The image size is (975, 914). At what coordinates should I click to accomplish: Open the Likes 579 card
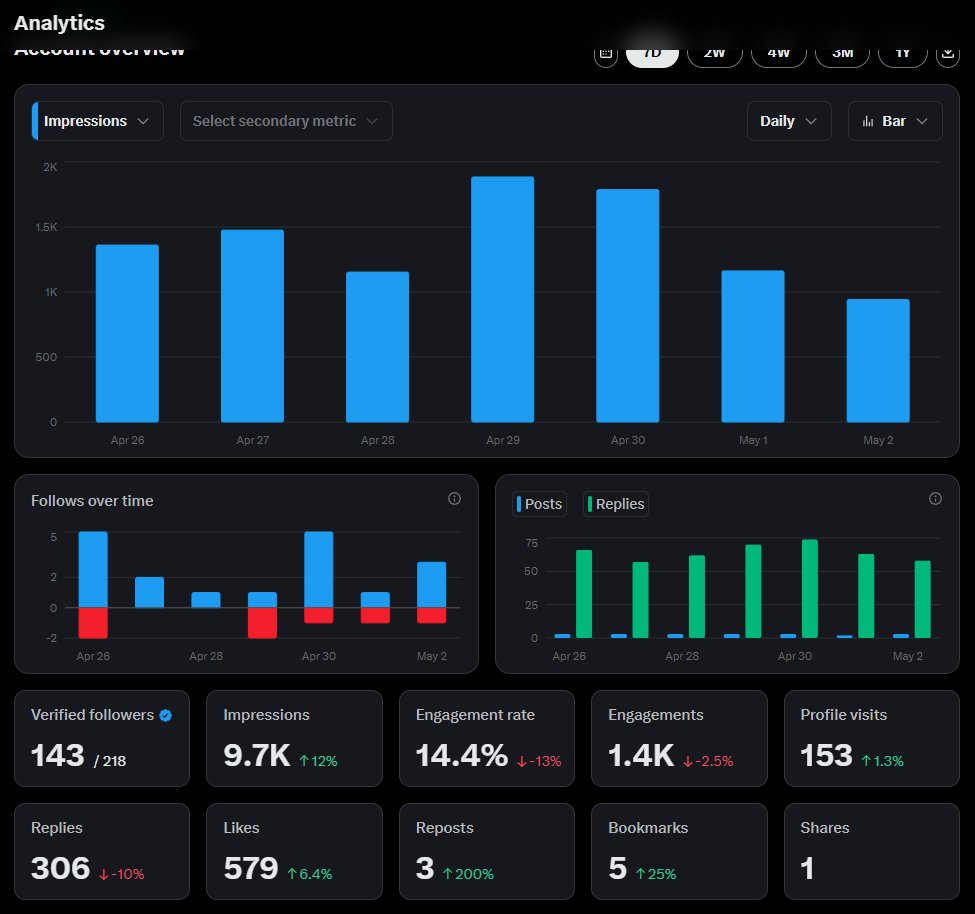tap(294, 852)
